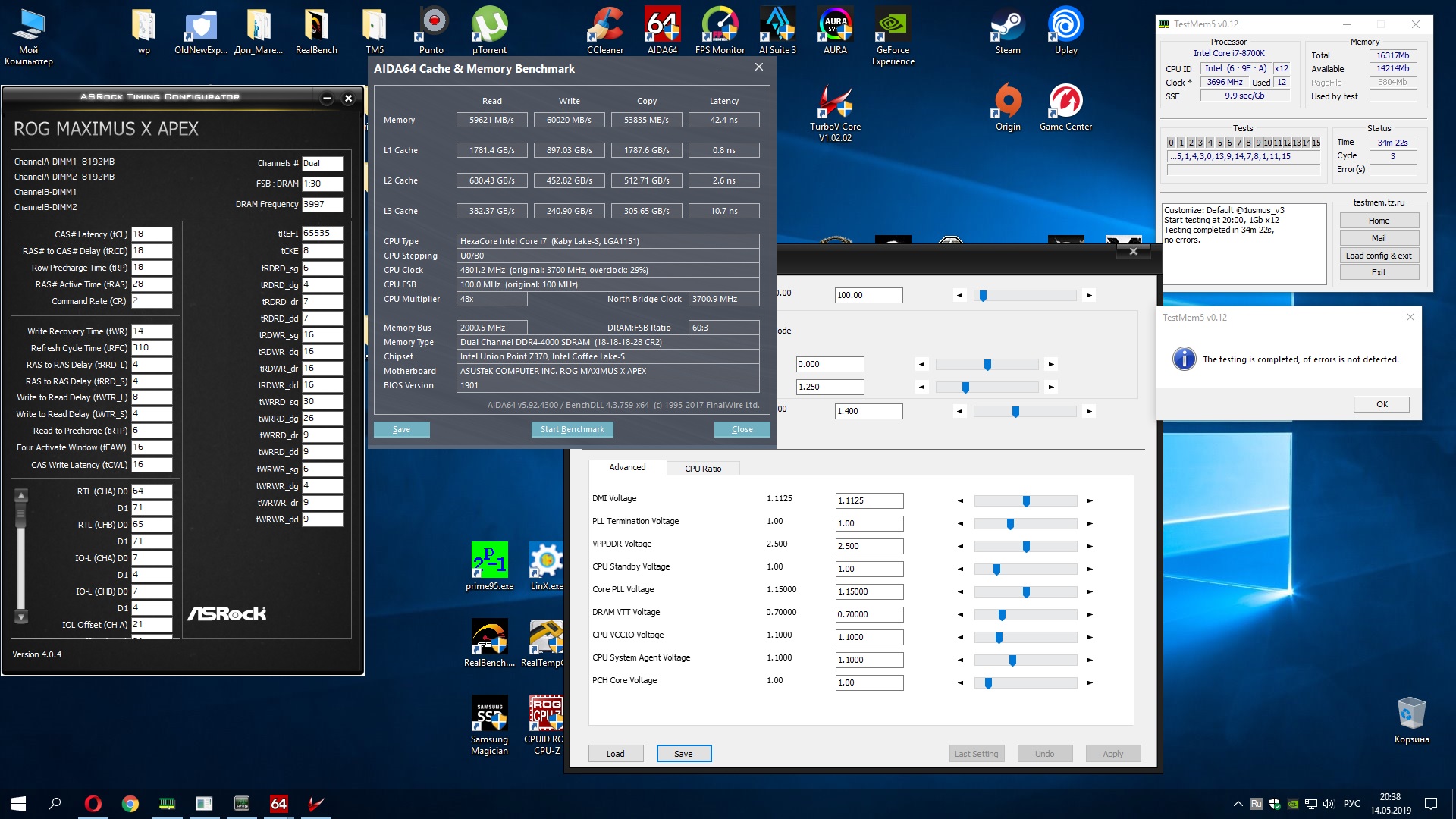Screen dimensions: 1456x819
Task: Switch to the CPU Ratio tab
Action: [702, 469]
